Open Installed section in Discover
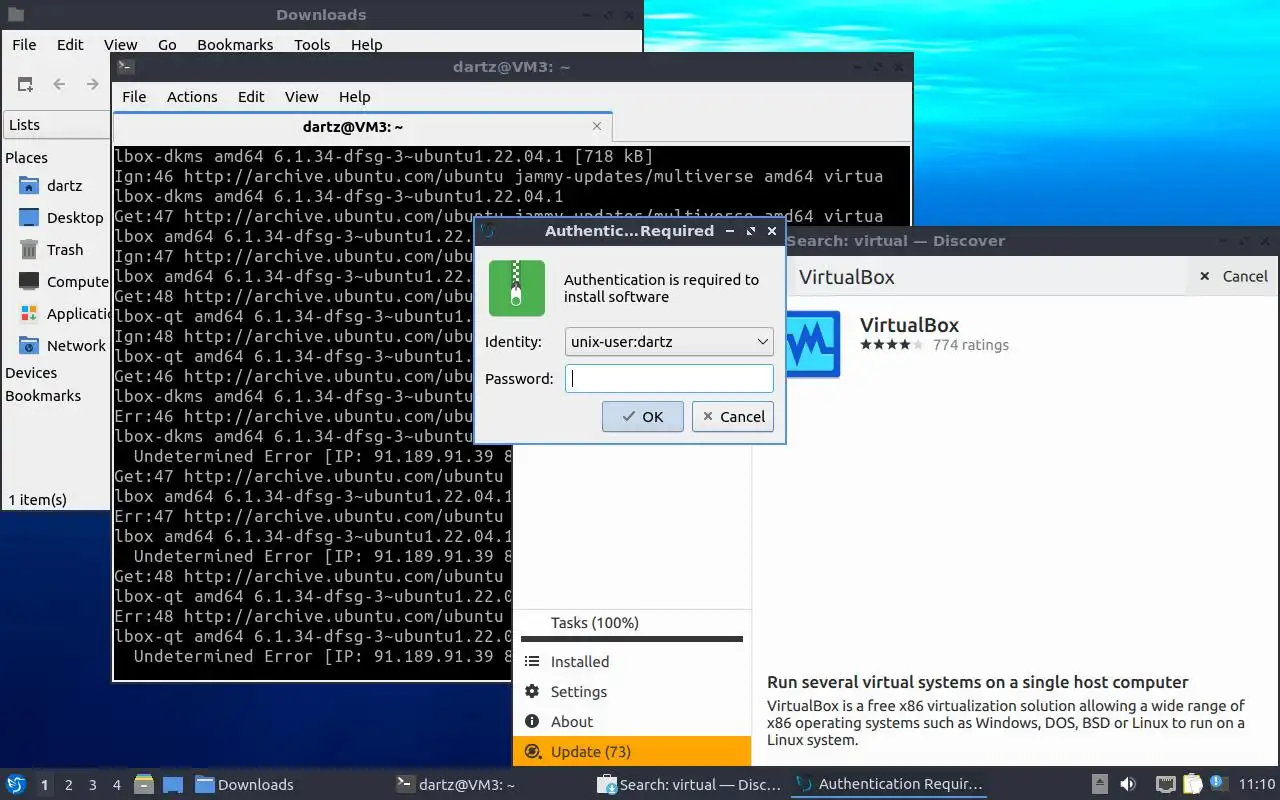This screenshot has height=800, width=1280. [632, 661]
